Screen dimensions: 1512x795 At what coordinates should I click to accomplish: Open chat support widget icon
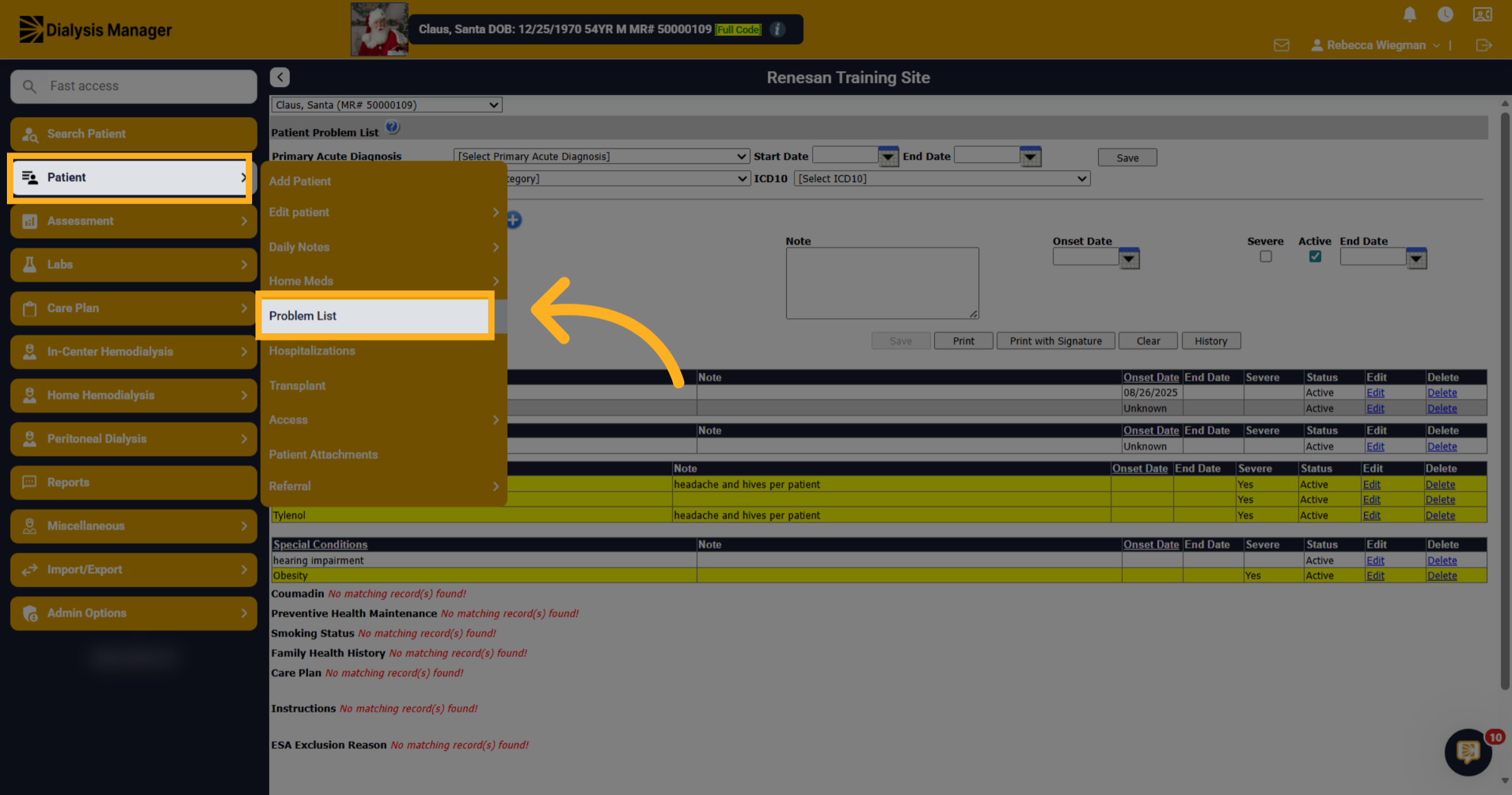point(1468,752)
